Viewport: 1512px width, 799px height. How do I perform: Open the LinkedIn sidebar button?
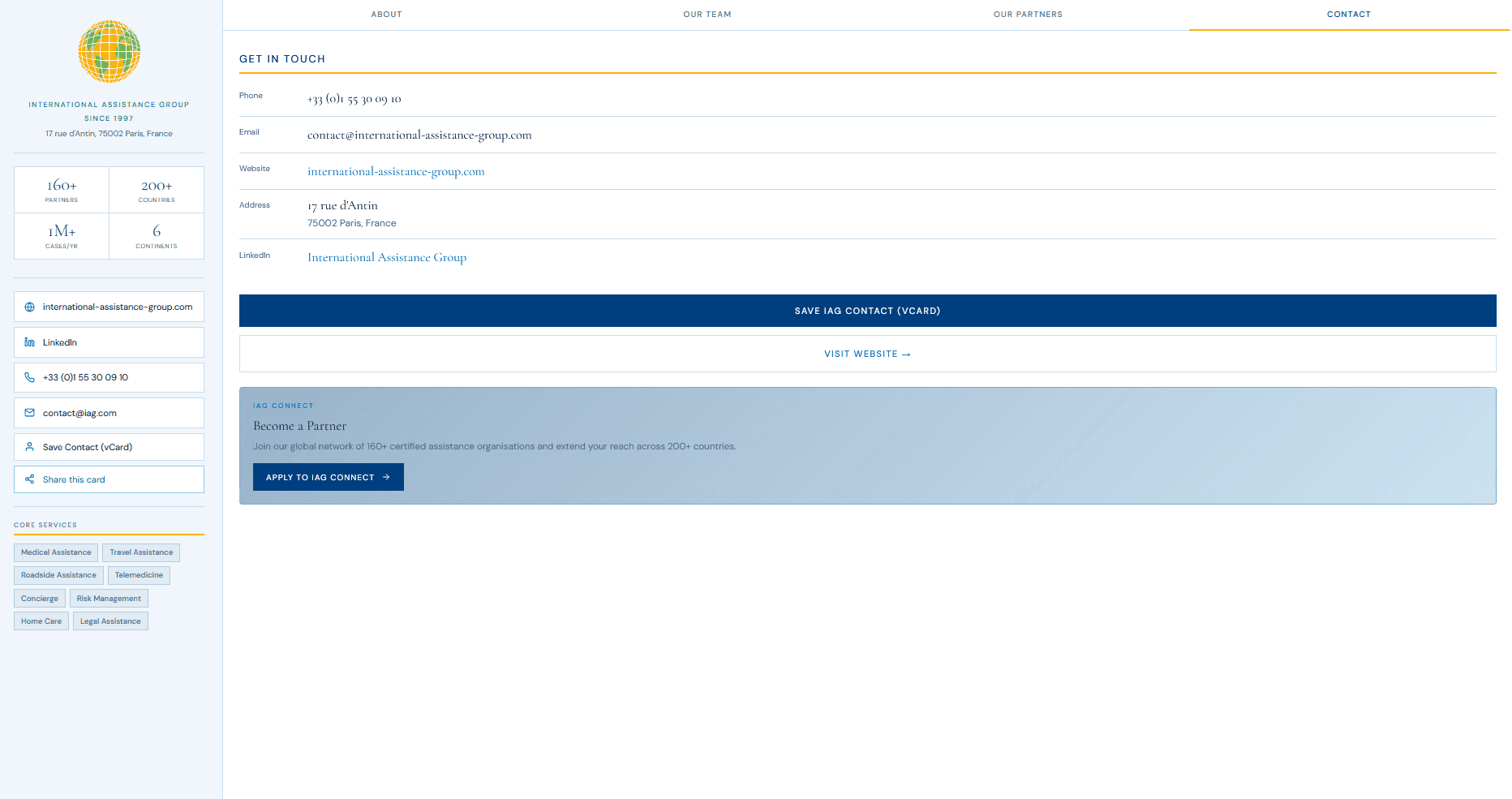coord(109,342)
